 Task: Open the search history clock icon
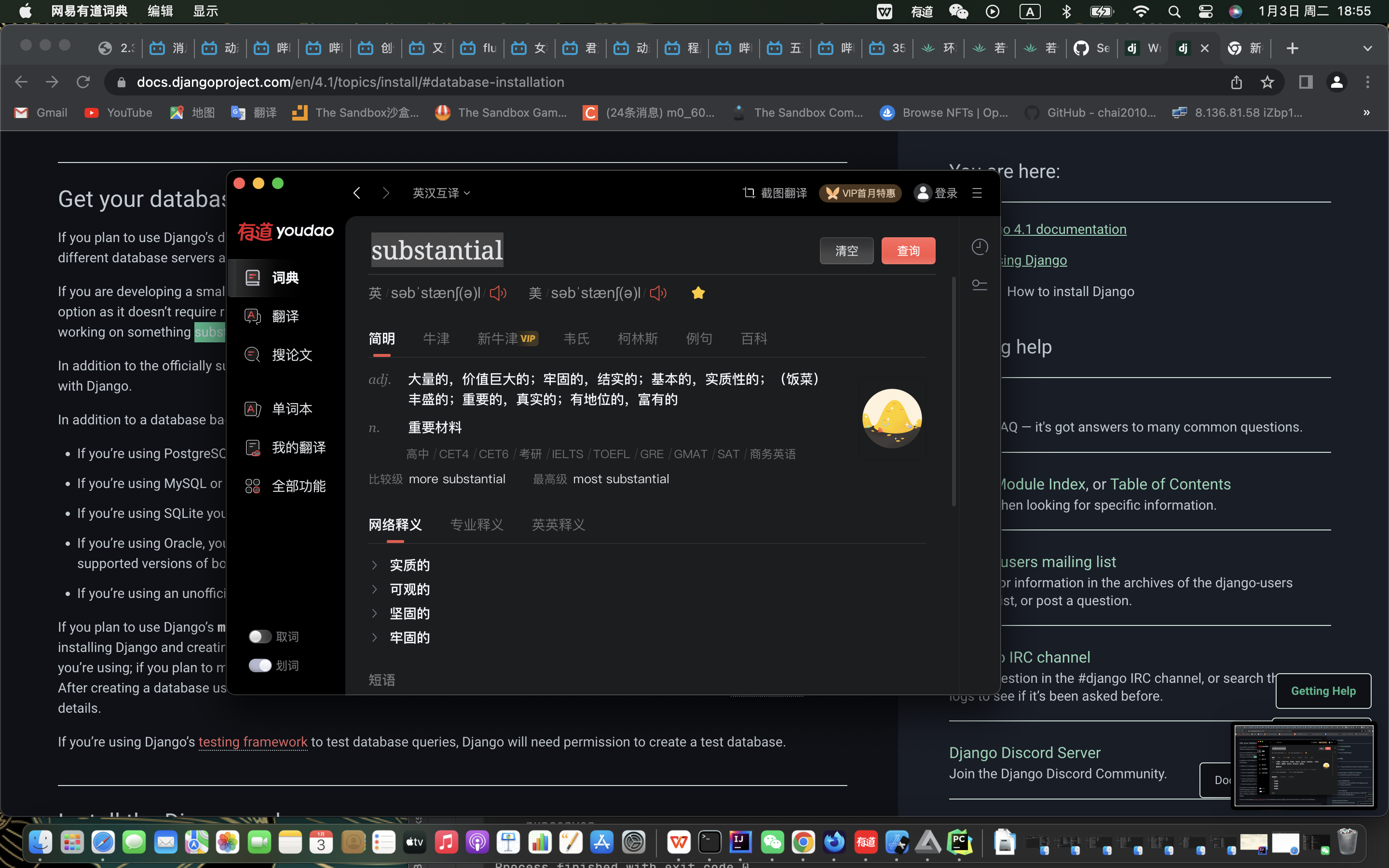pos(979,247)
